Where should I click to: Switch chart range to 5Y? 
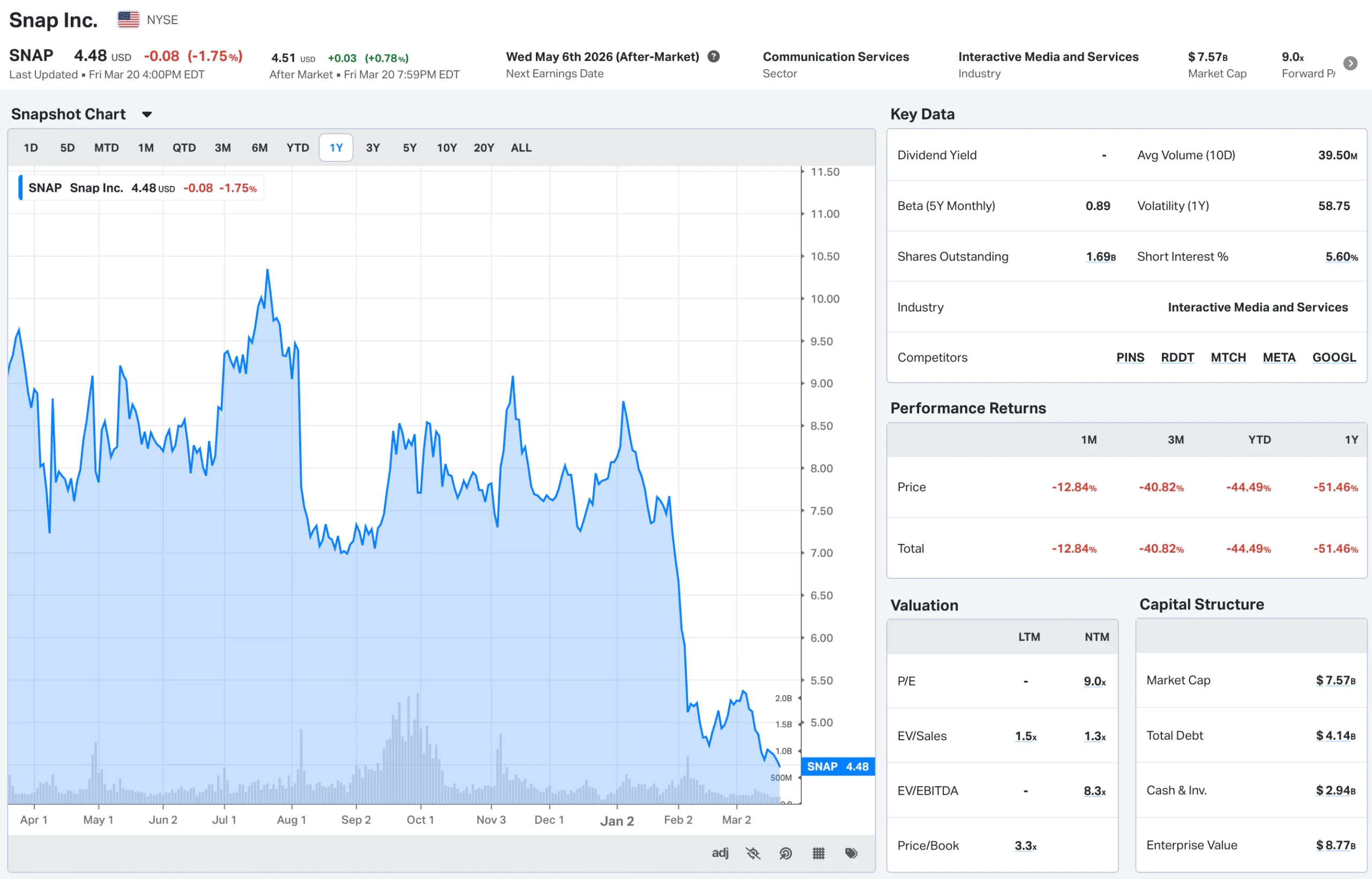point(409,148)
